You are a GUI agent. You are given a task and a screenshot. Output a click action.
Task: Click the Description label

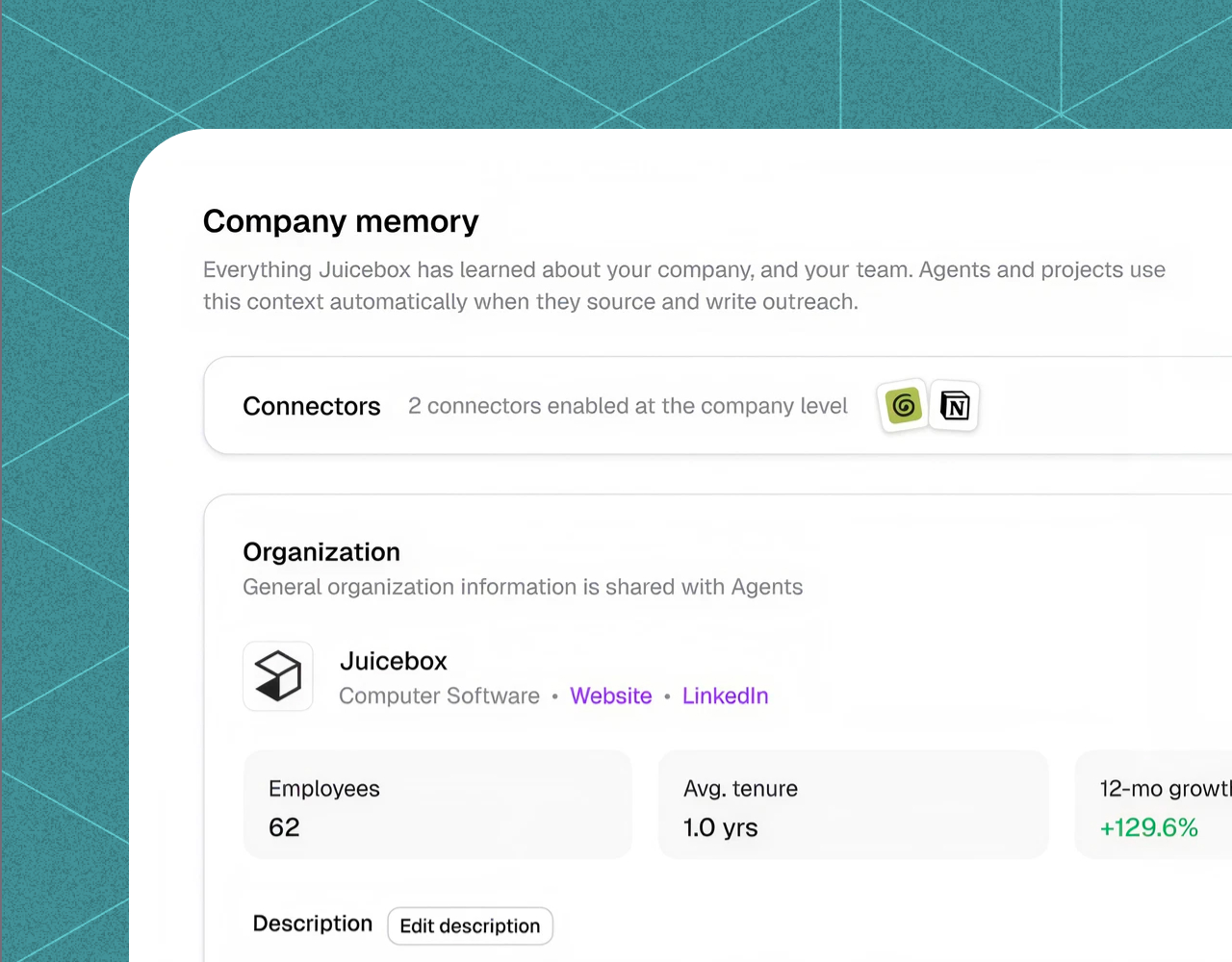[313, 924]
